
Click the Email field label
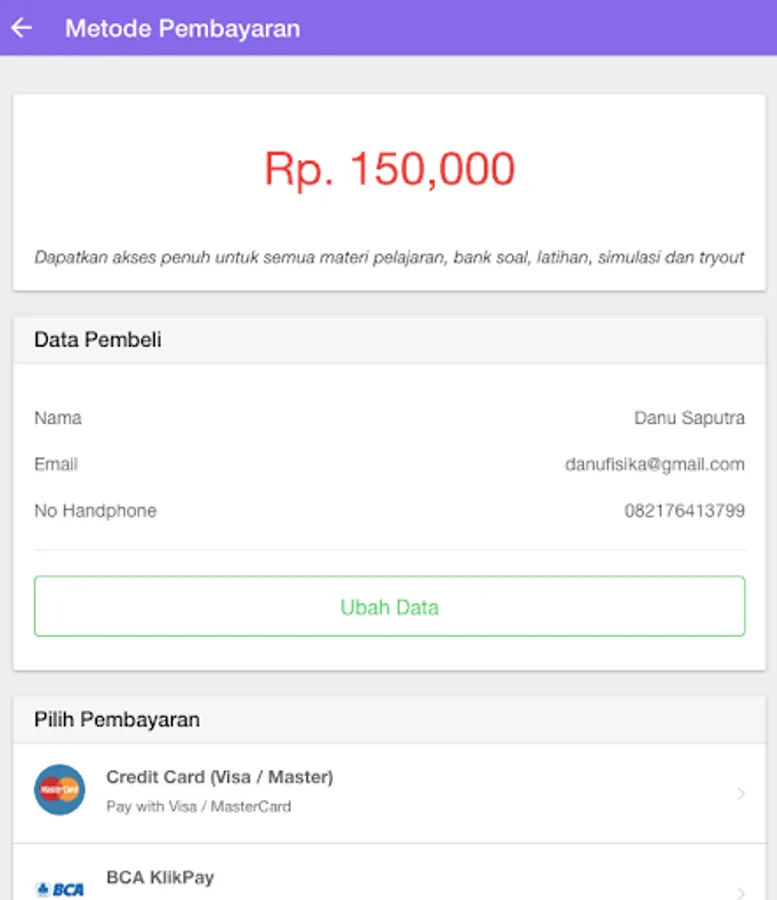pyautogui.click(x=56, y=464)
